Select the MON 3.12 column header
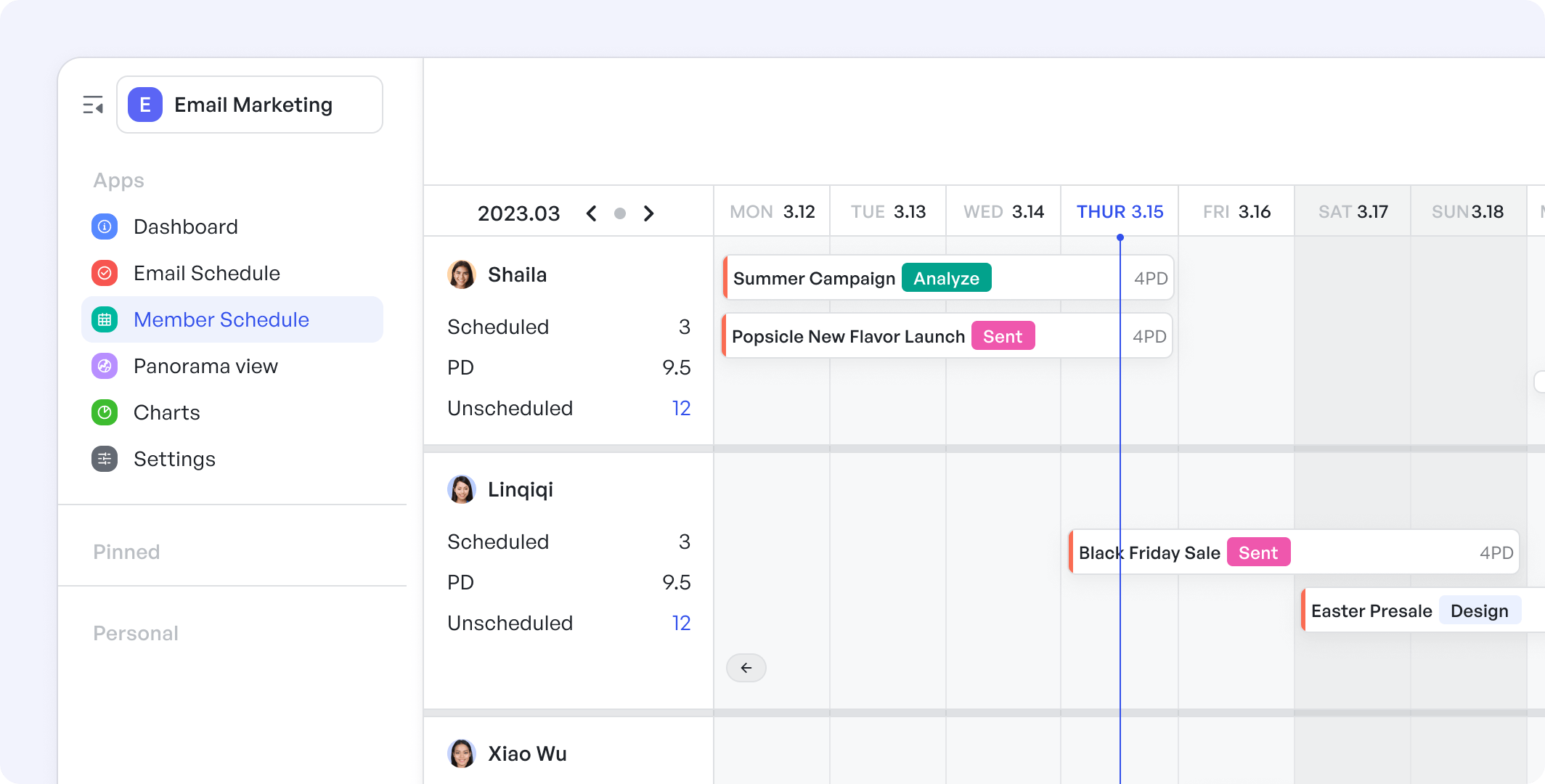 tap(772, 211)
